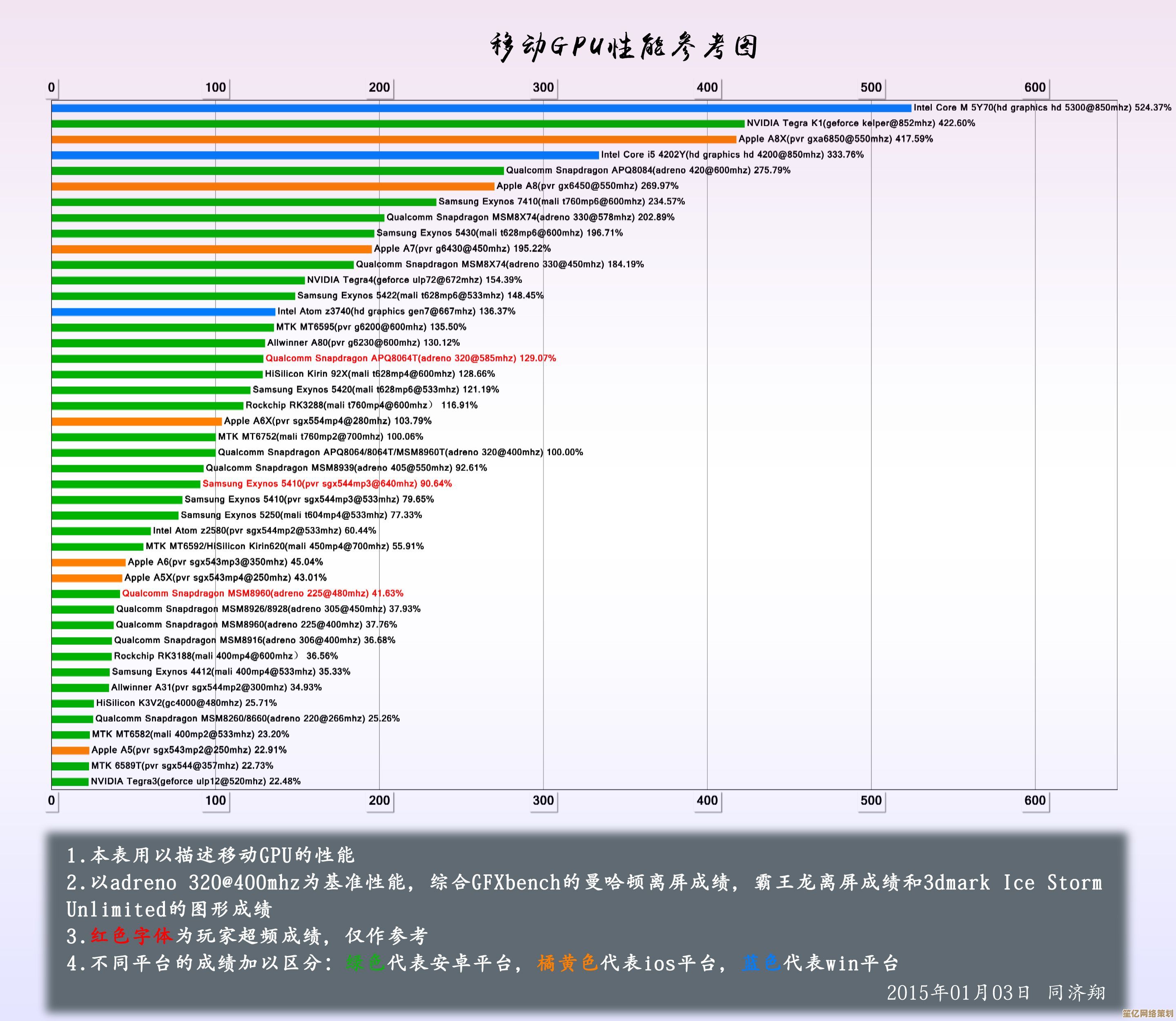Click the 500 tick label on bottom axis
The image size is (1176, 1021).
(x=871, y=800)
